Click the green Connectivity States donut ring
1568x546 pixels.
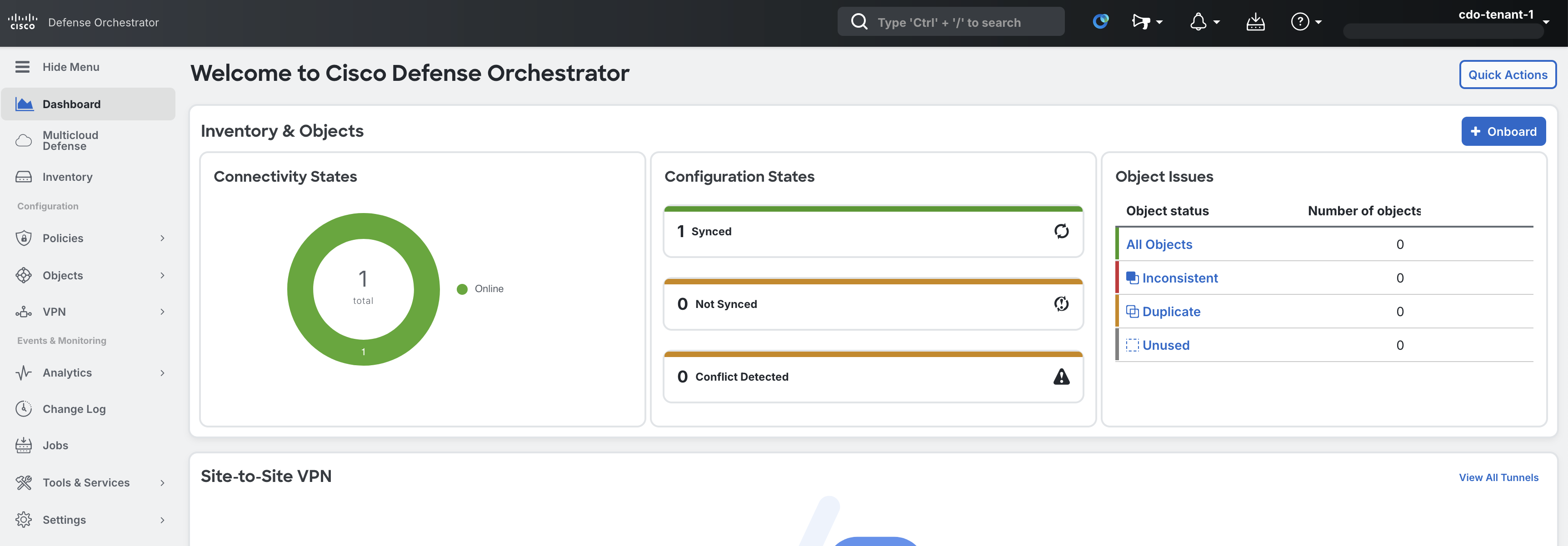pyautogui.click(x=300, y=289)
